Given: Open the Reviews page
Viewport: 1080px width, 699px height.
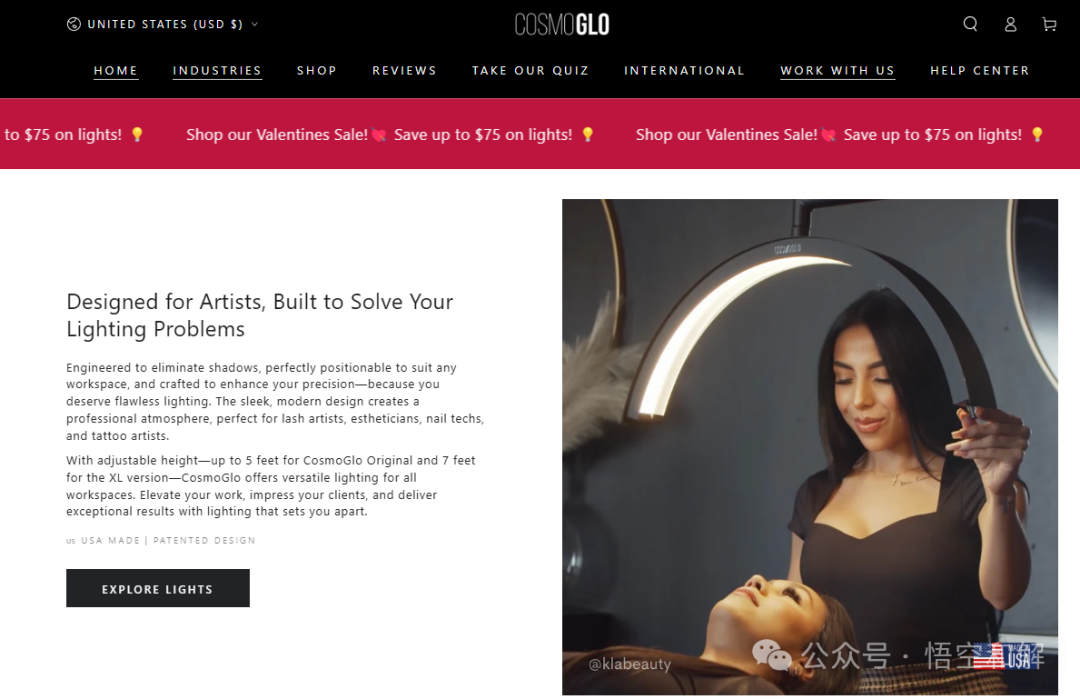Looking at the screenshot, I should [x=404, y=71].
